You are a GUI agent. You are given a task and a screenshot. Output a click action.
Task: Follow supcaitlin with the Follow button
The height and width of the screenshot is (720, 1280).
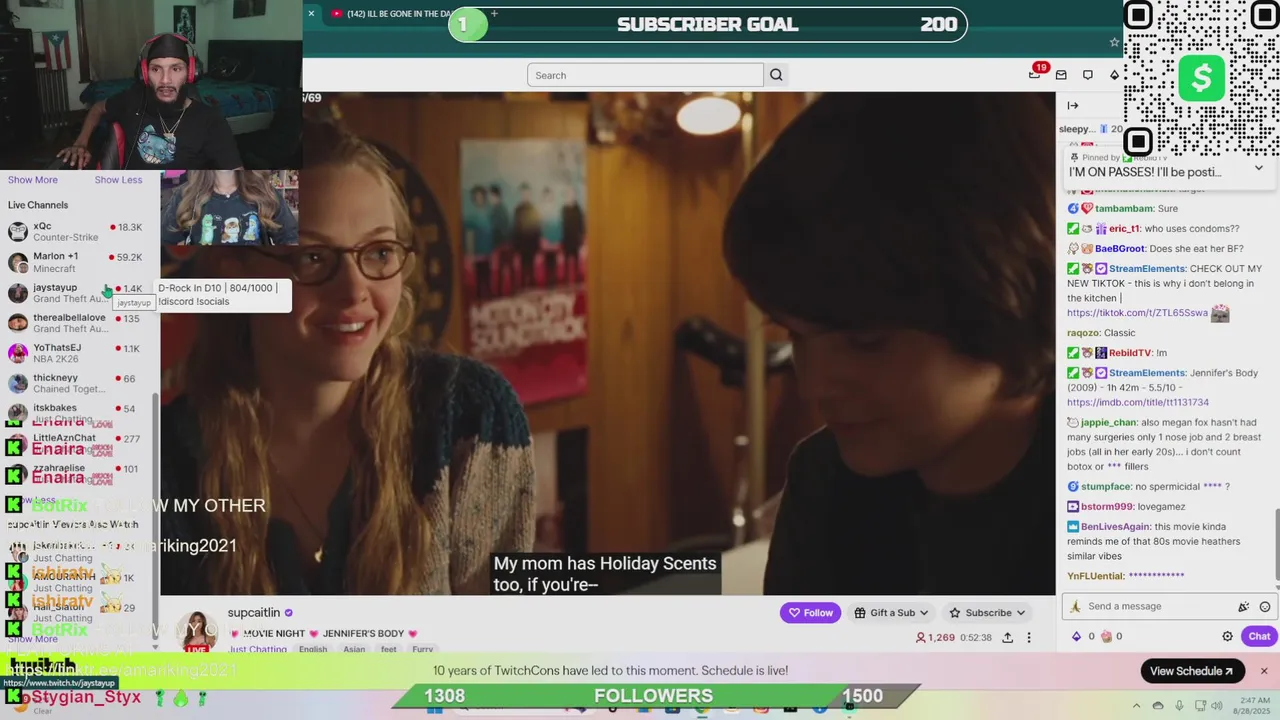click(810, 613)
